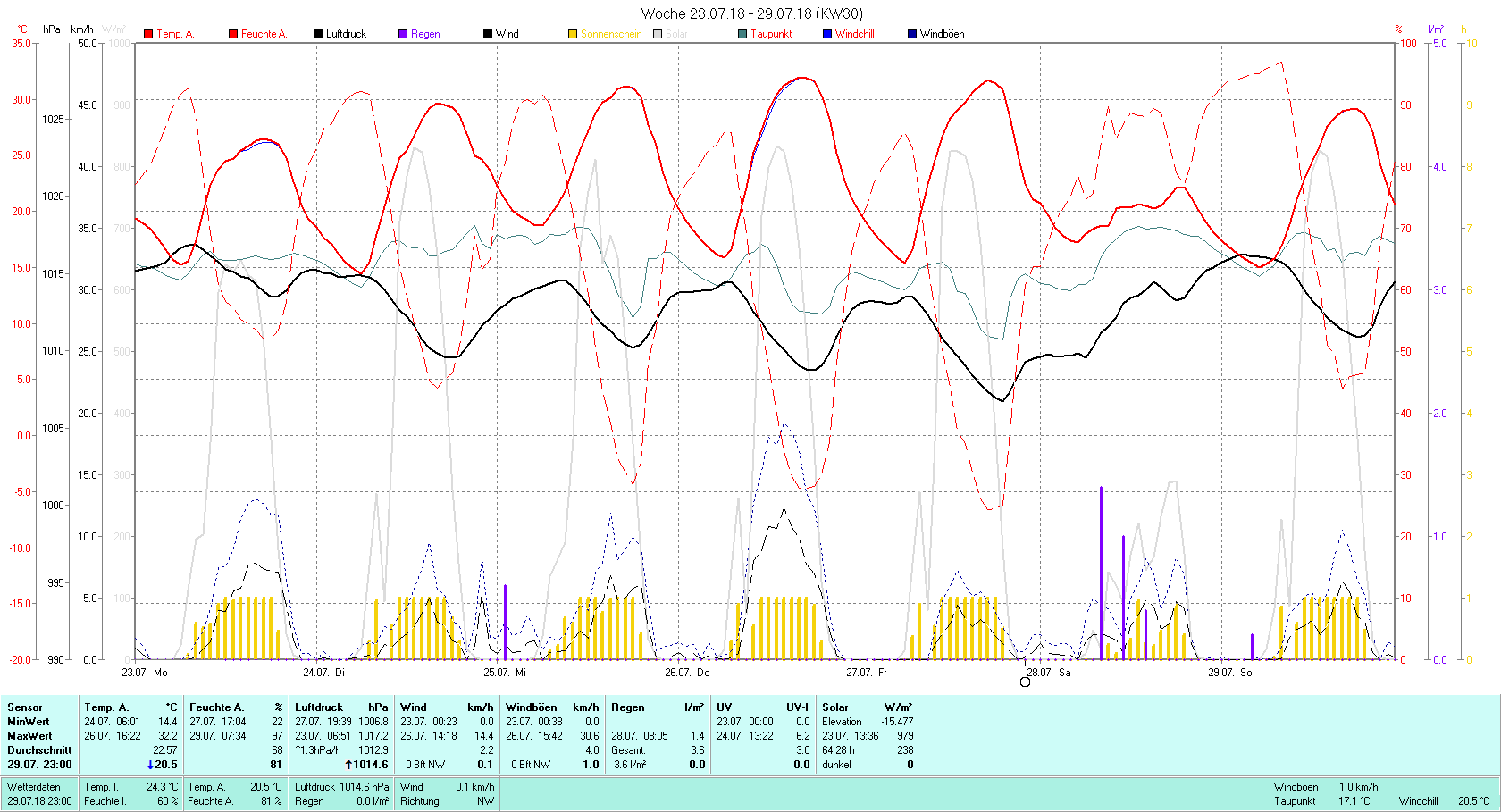Image resolution: width=1501 pixels, height=812 pixels.
Task: Select the Temp. A. legend label
Action: tap(175, 34)
